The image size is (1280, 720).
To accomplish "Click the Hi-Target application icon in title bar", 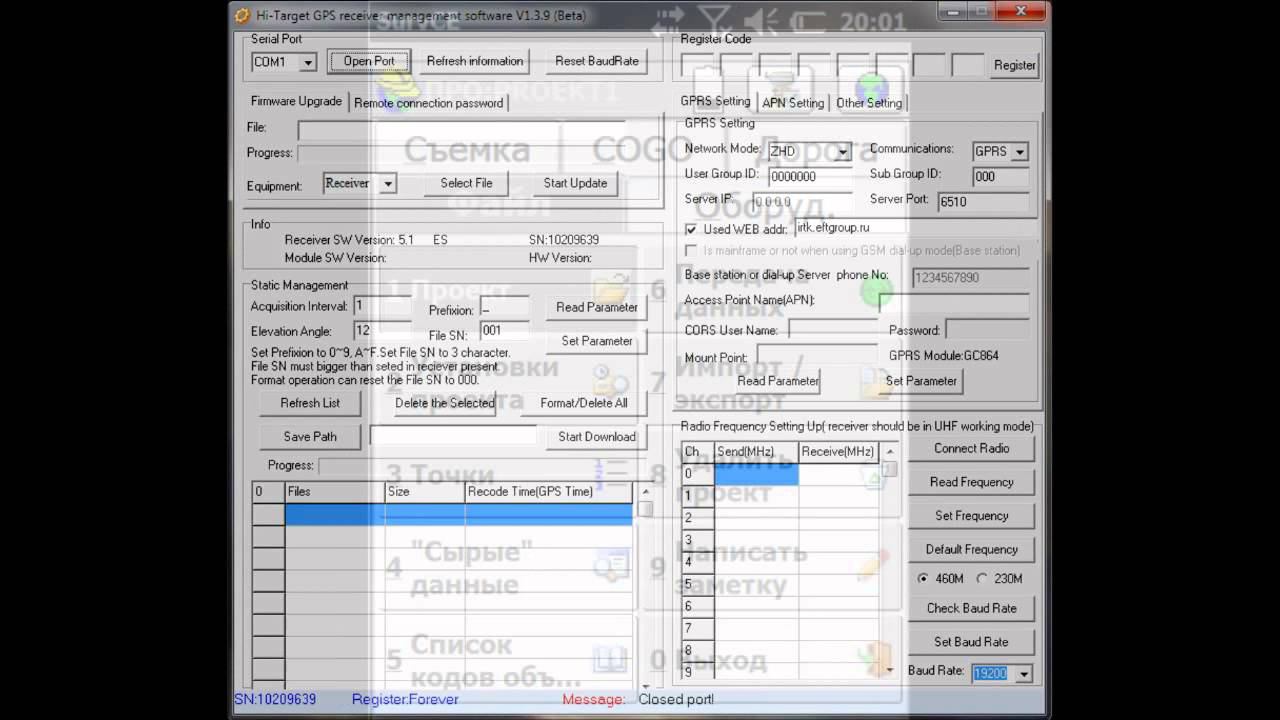I will click(x=242, y=15).
